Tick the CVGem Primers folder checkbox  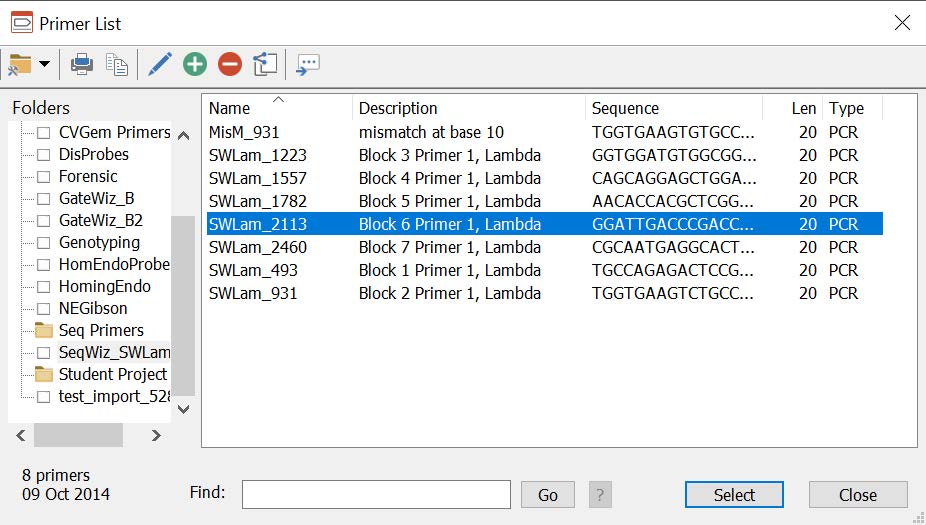click(x=44, y=133)
